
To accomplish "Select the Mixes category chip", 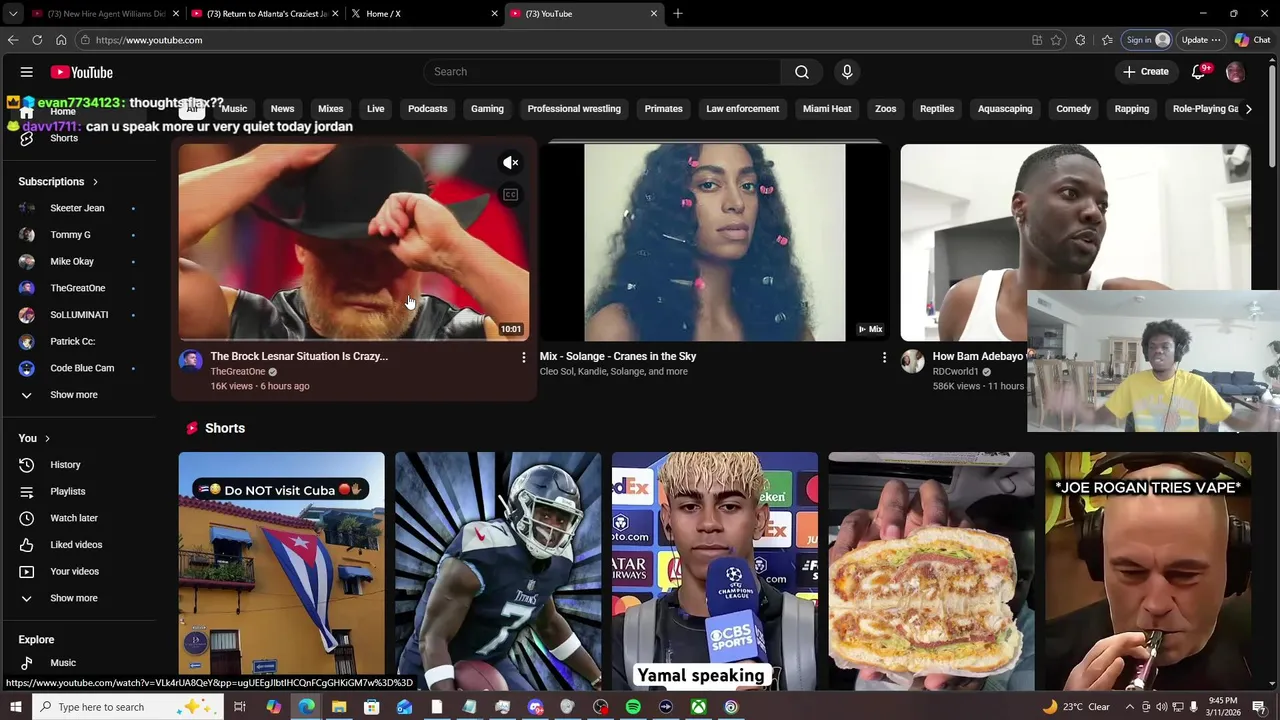I will point(330,109).
